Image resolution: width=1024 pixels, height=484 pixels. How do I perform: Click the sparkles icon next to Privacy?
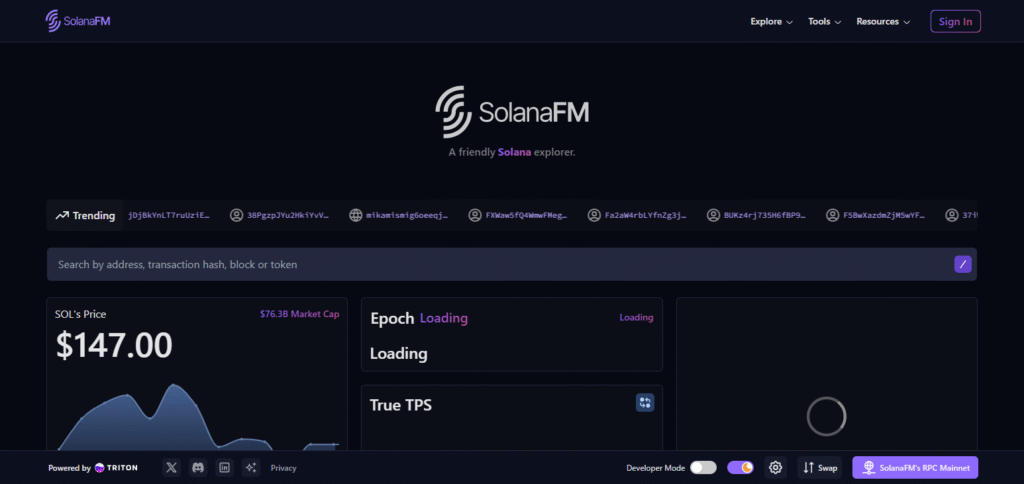251,468
